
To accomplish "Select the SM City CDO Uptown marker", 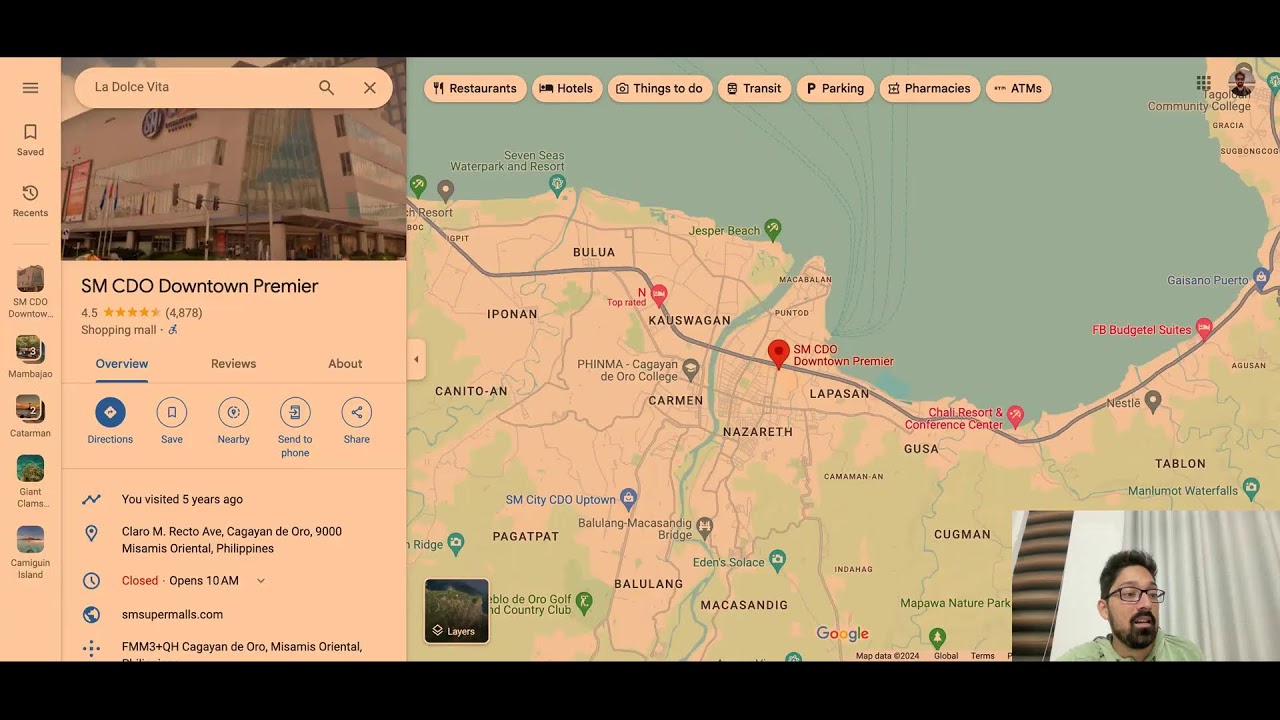I will point(628,497).
